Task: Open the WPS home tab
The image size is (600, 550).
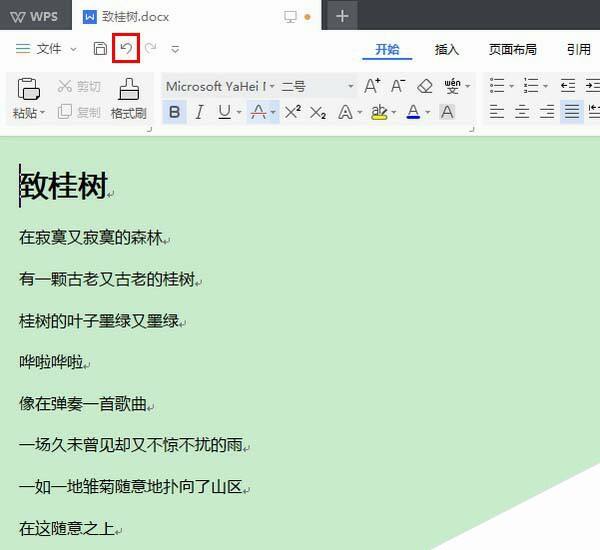Action: coord(34,16)
